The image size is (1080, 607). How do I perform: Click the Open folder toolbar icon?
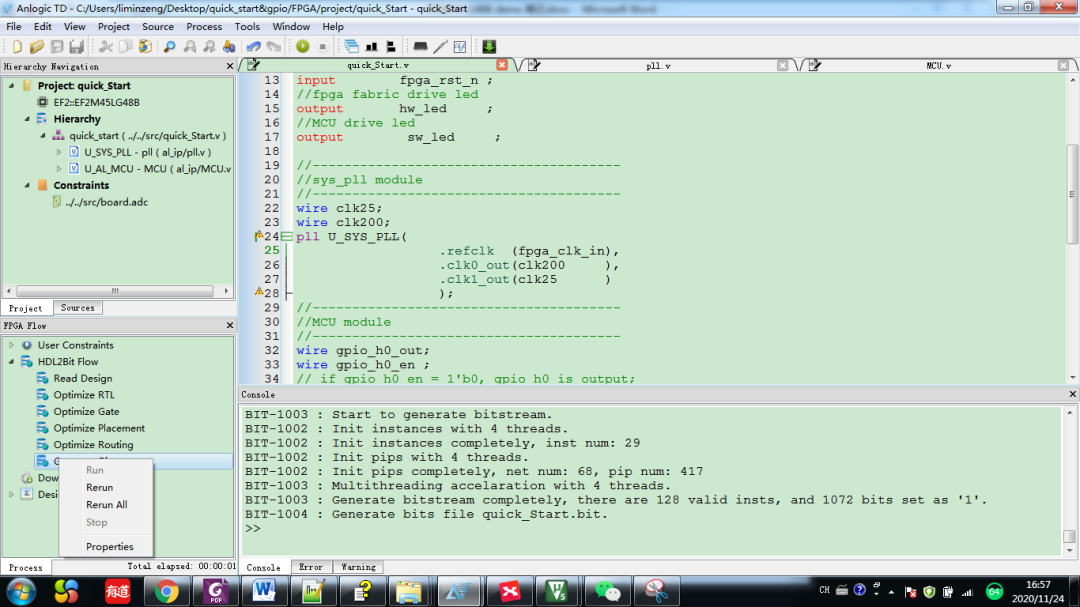(37, 47)
